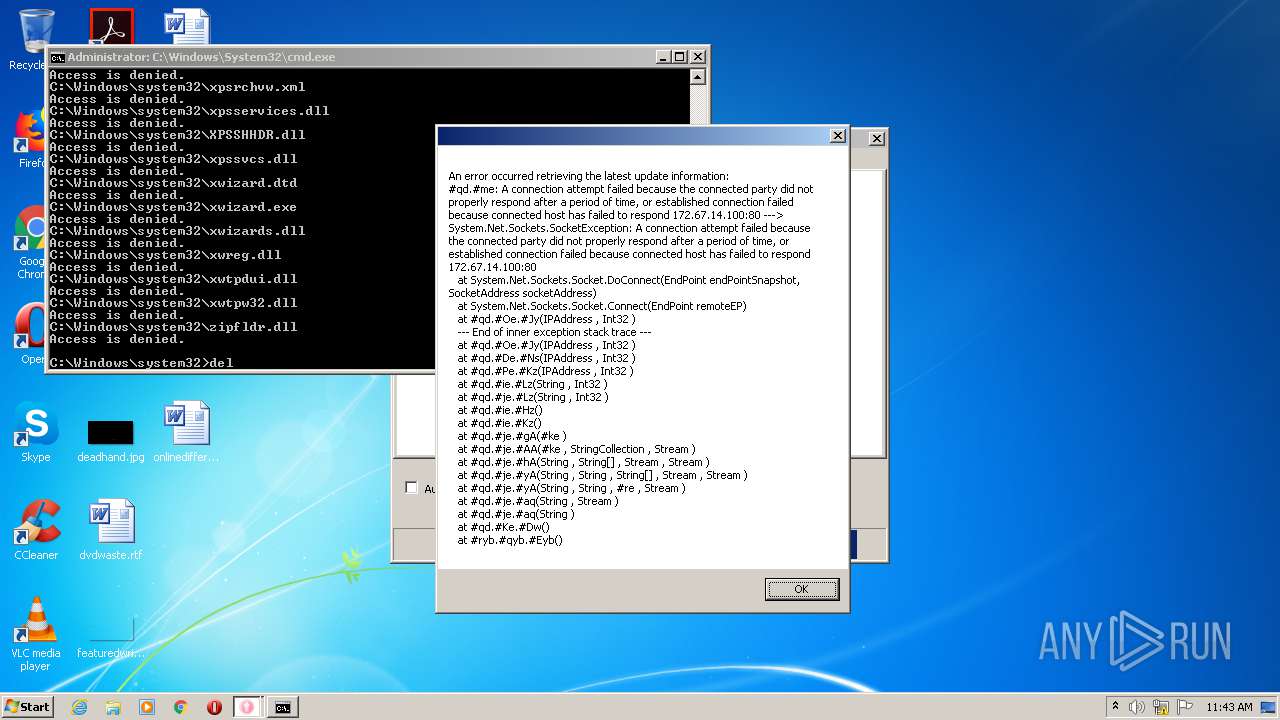
Task: Select the onlinediffer Word document
Action: point(186,432)
